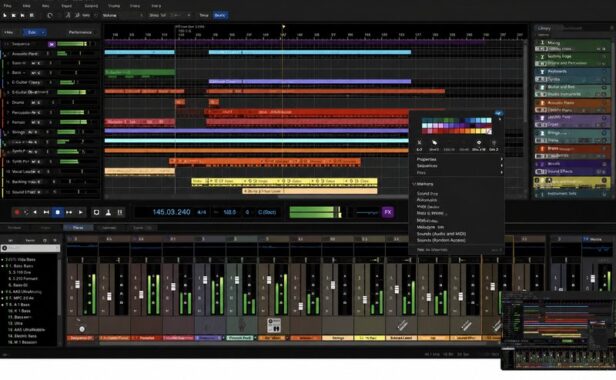
Task: Click the 4/4 time signature display
Action: pyautogui.click(x=202, y=212)
